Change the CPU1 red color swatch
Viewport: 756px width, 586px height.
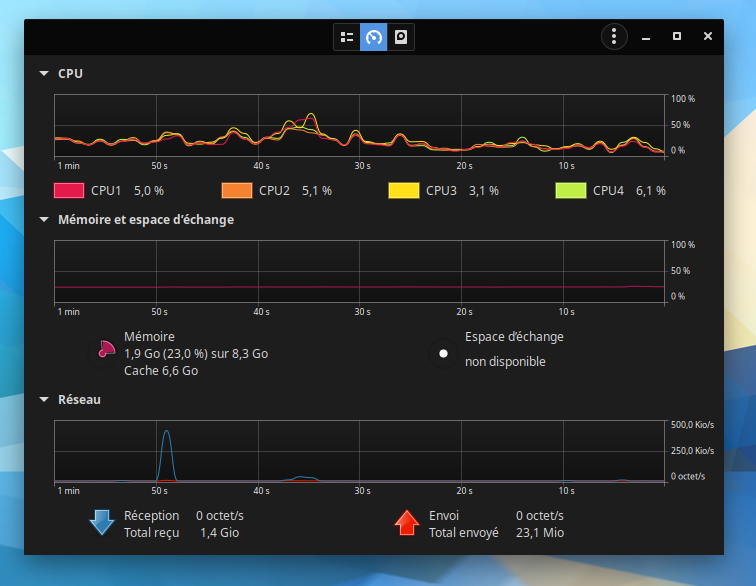click(68, 190)
